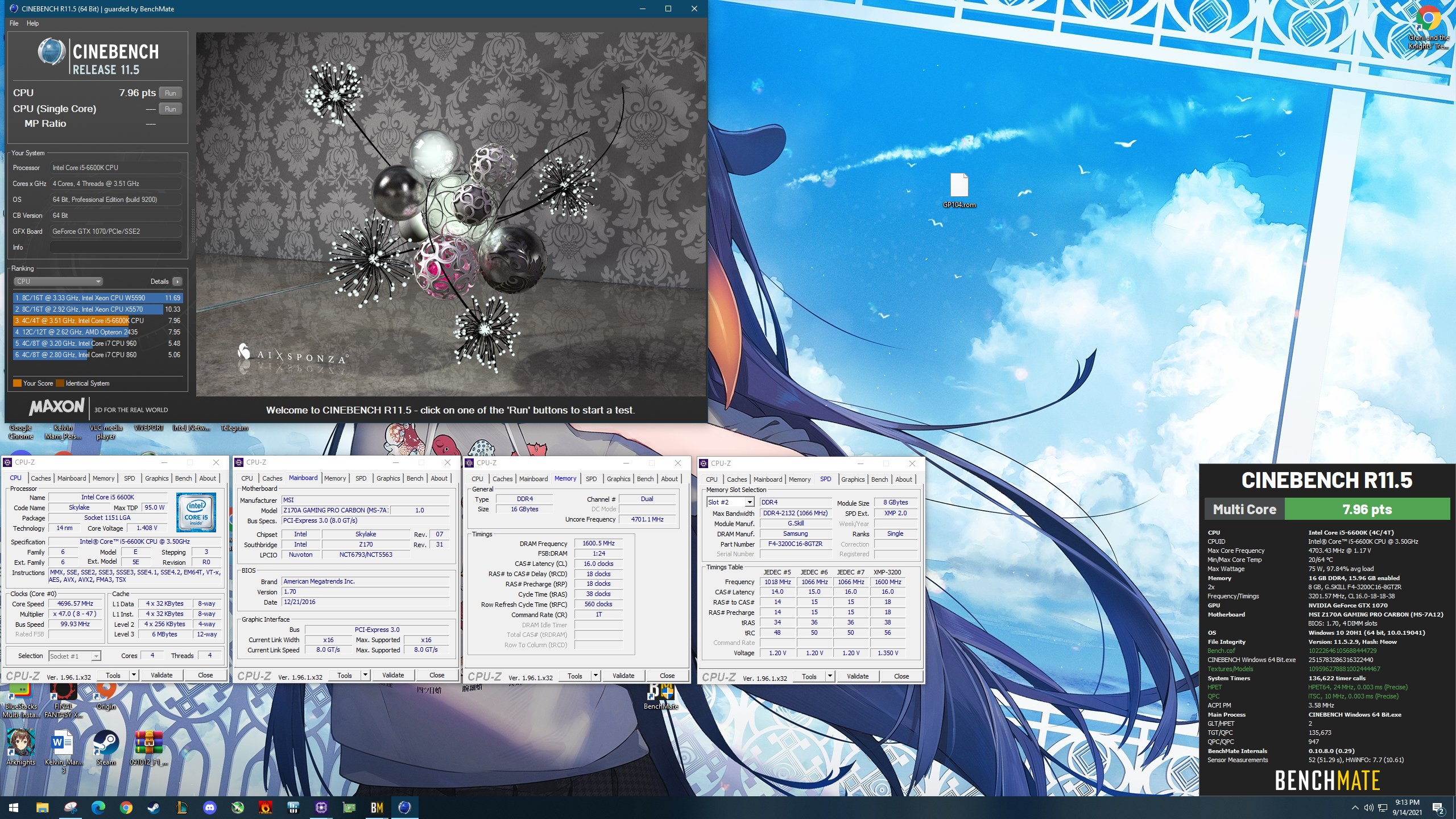Click the Cinebench rendered scene image

click(x=451, y=214)
